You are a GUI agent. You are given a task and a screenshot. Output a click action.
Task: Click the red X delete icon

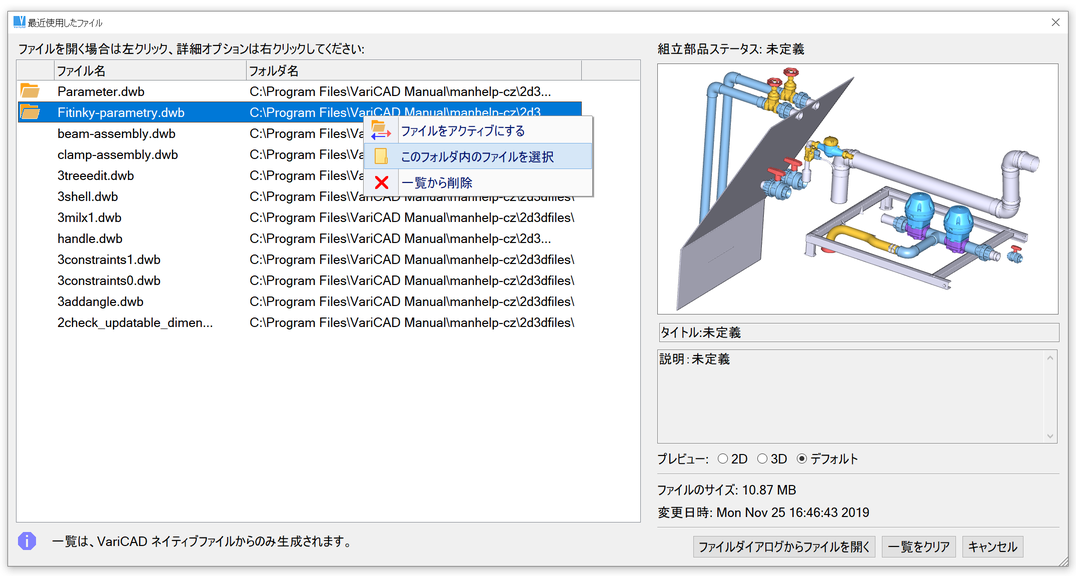pyautogui.click(x=380, y=183)
